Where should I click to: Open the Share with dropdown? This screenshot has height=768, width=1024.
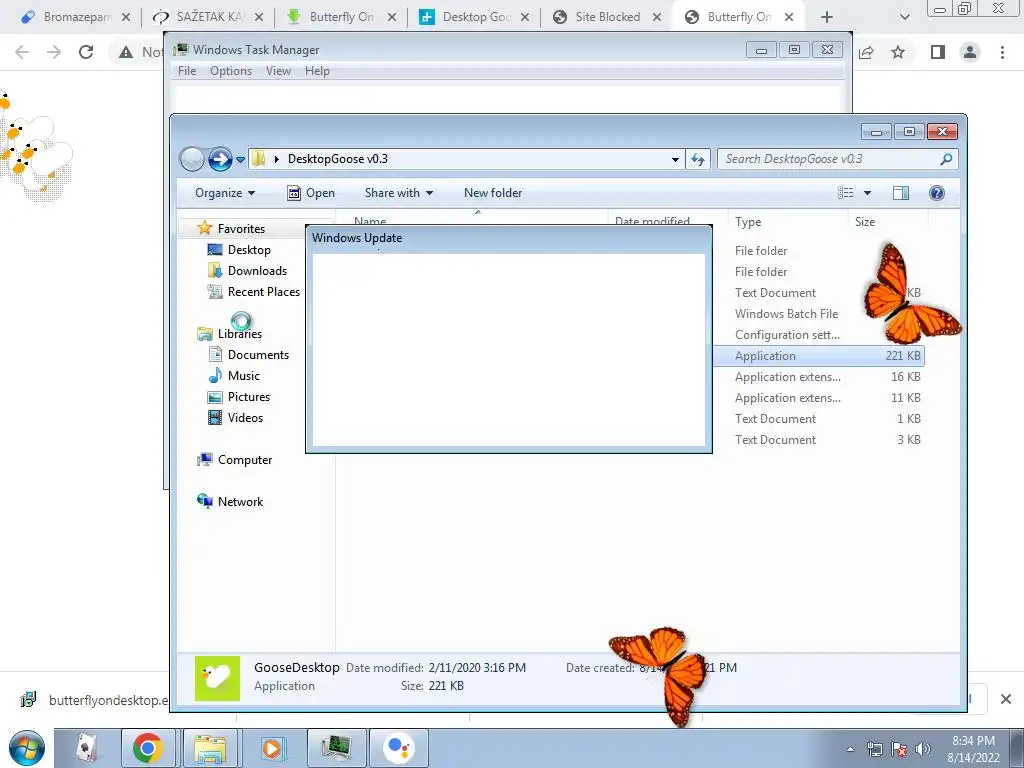coord(398,193)
